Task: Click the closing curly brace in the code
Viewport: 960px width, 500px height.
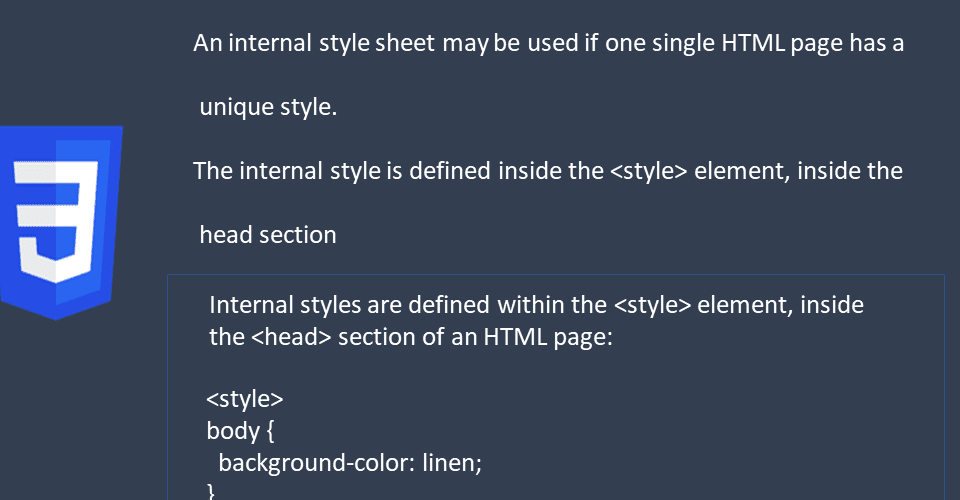Action: pos(211,491)
